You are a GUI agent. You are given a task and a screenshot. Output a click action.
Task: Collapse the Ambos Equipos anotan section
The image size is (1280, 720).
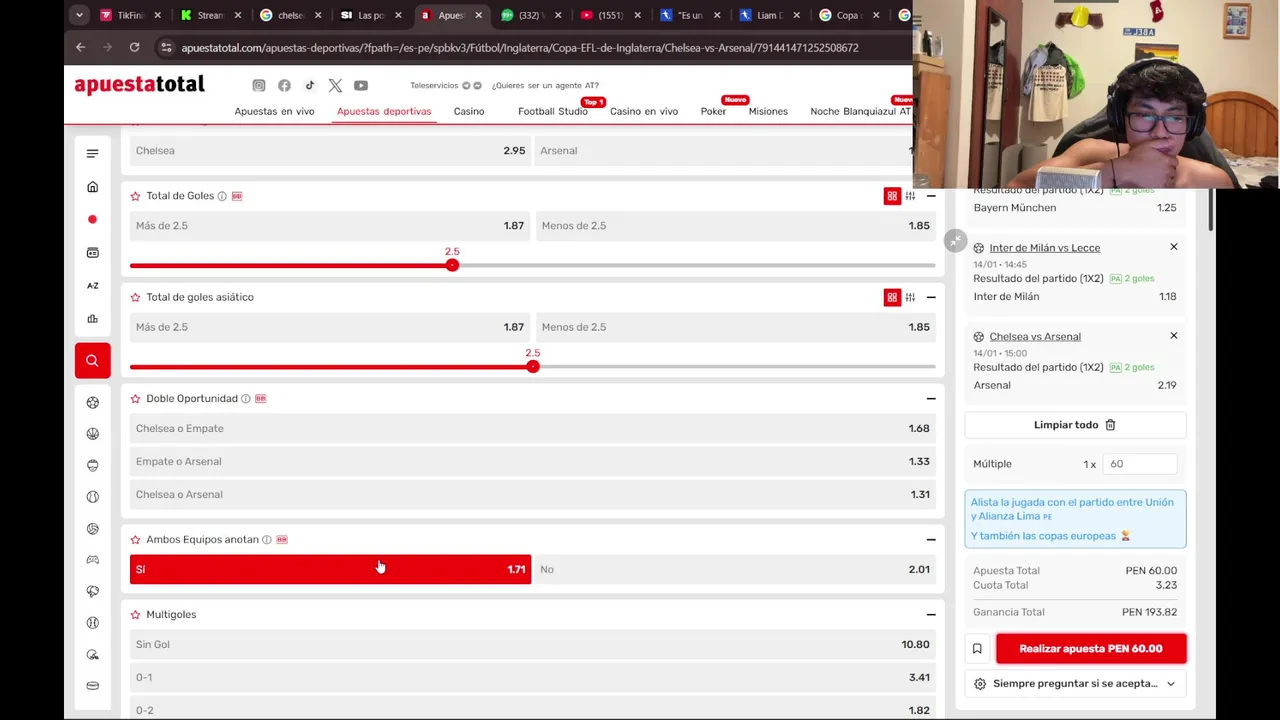click(x=931, y=539)
